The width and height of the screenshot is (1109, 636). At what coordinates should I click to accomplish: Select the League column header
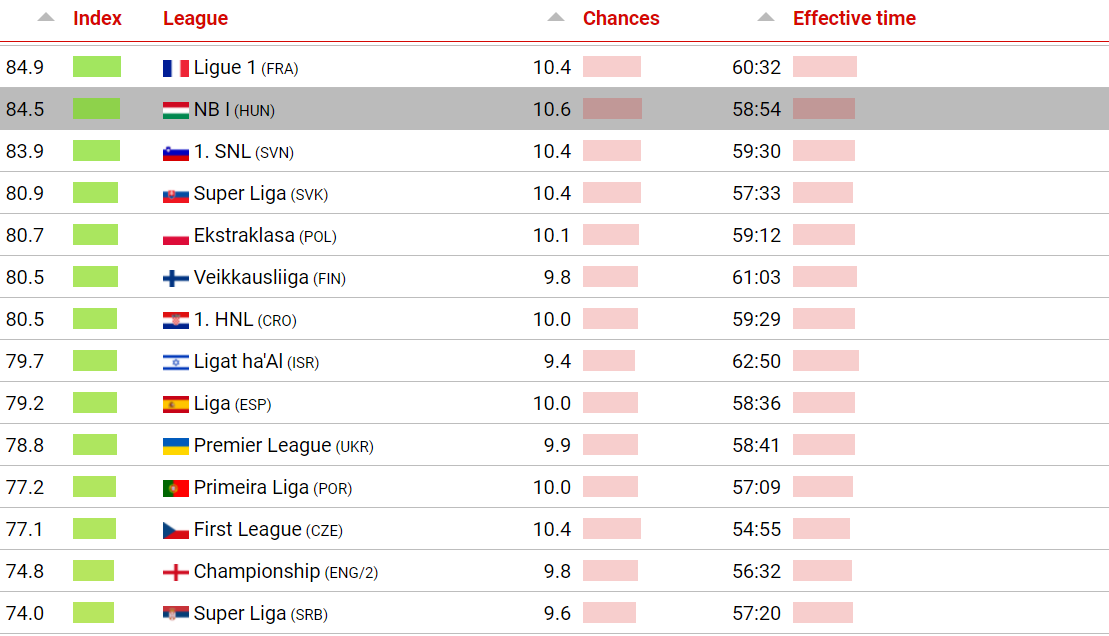[195, 18]
